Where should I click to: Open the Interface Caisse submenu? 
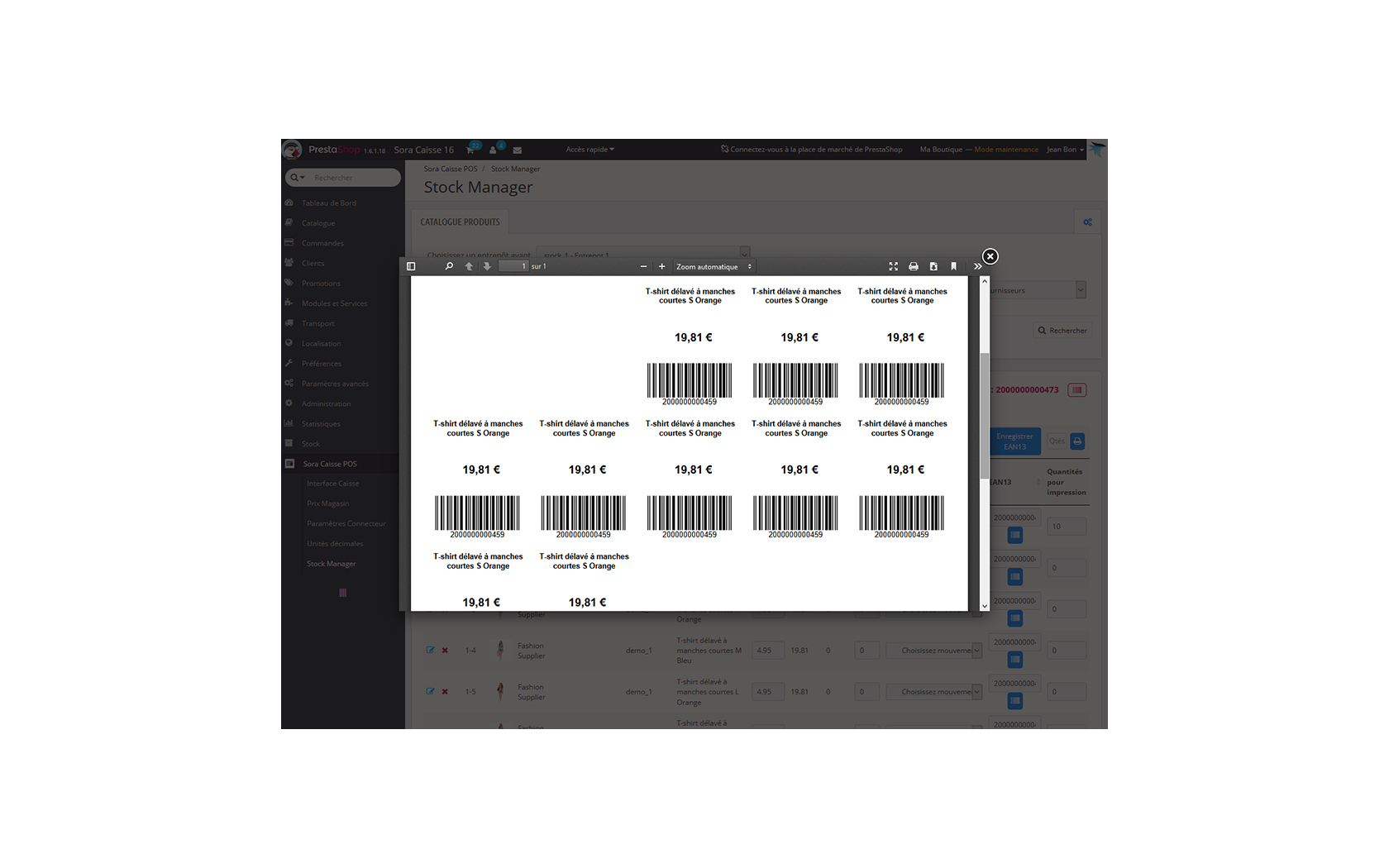point(332,484)
